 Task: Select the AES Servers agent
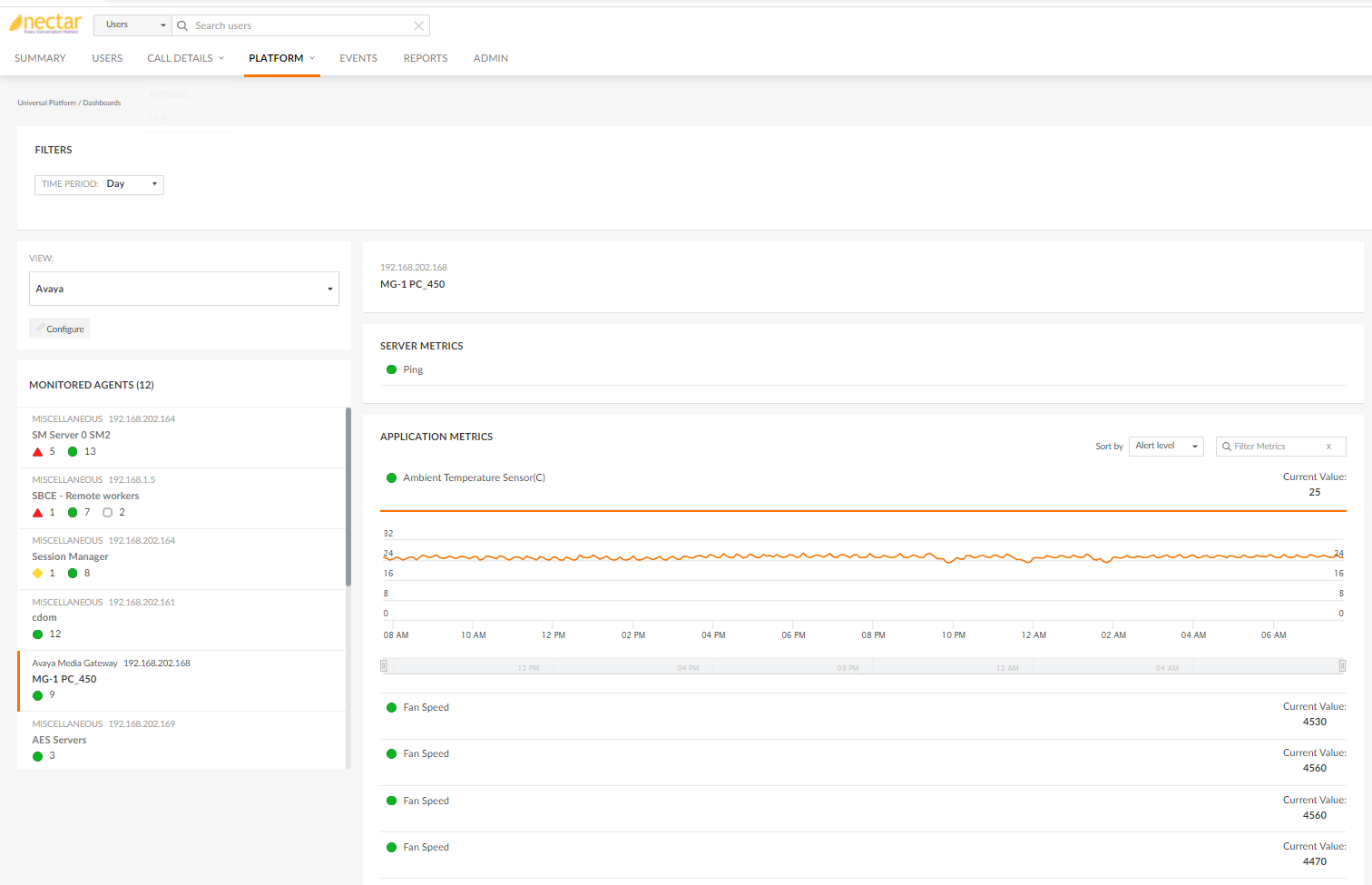pyautogui.click(x=181, y=740)
